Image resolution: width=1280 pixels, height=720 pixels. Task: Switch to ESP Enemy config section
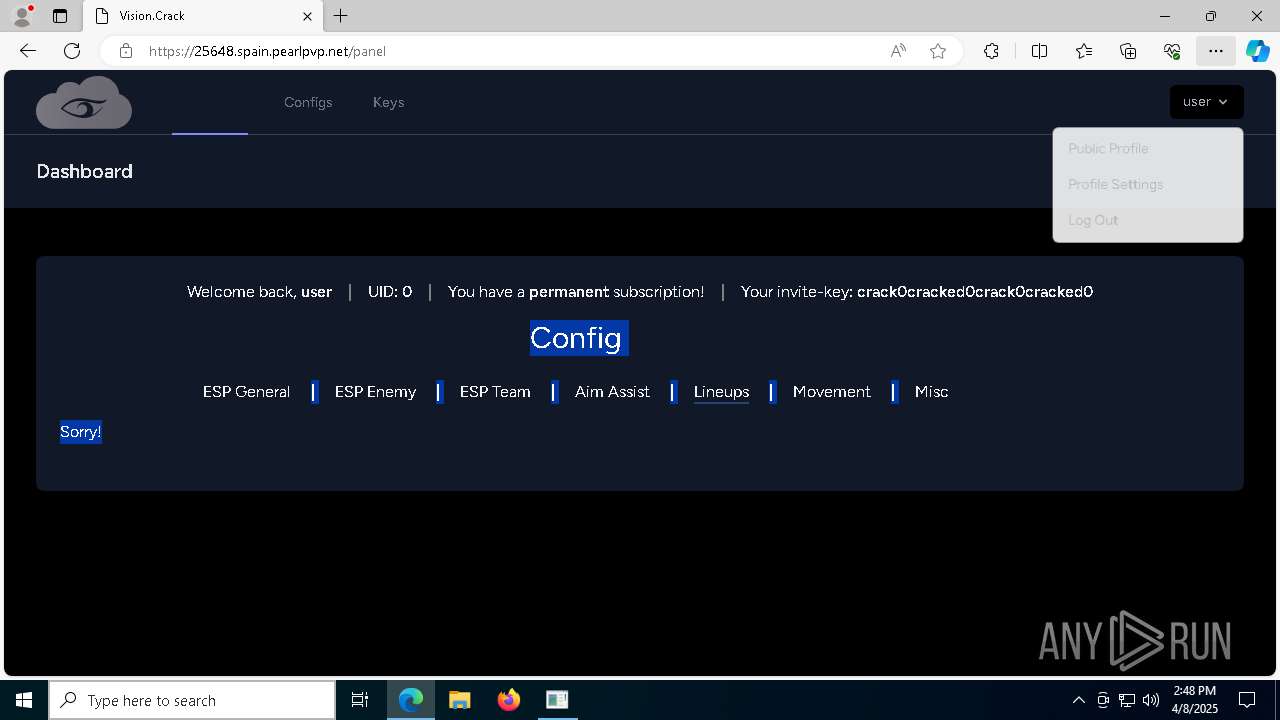[x=375, y=392]
